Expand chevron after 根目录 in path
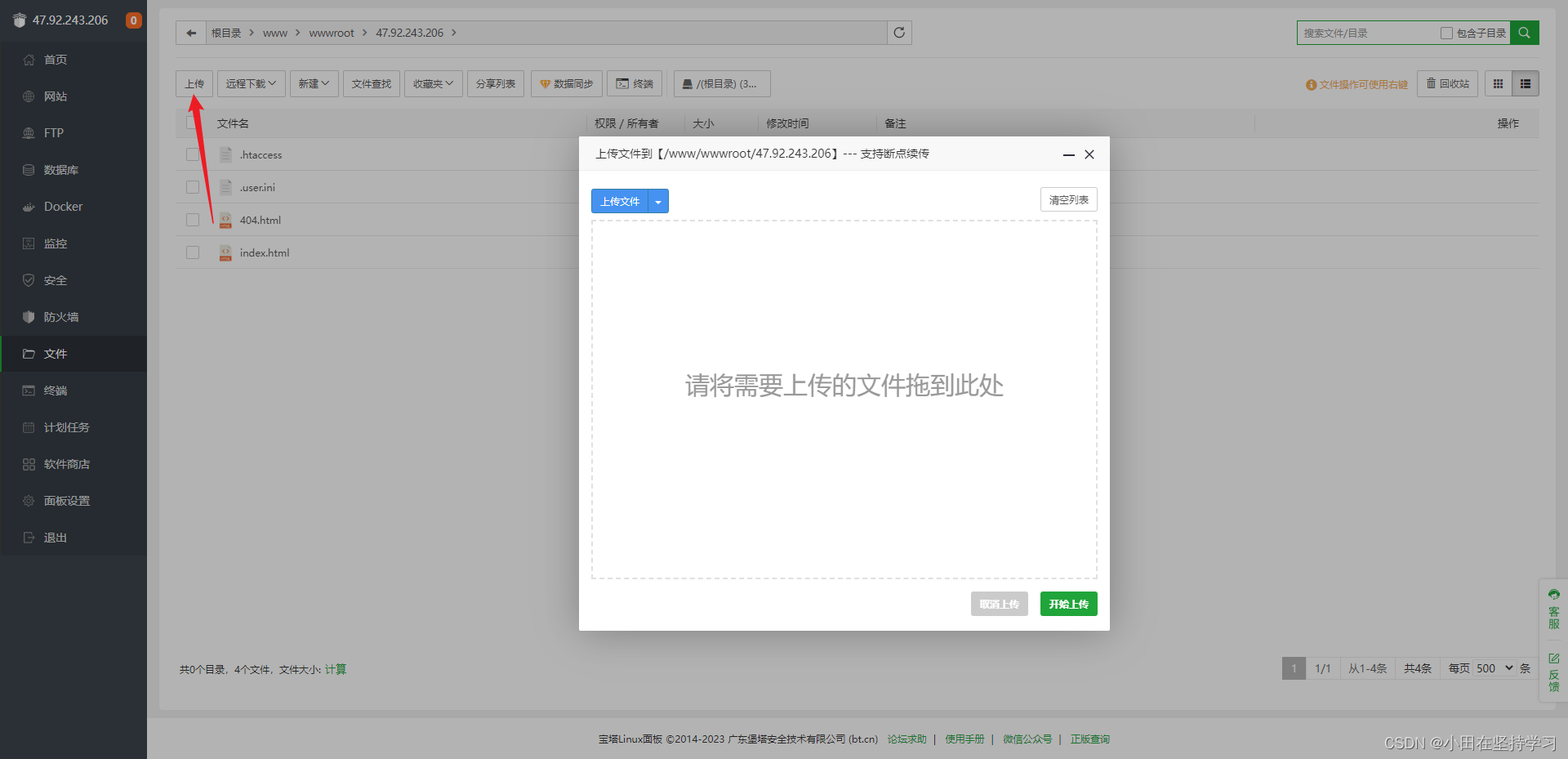1568x759 pixels. tap(252, 33)
